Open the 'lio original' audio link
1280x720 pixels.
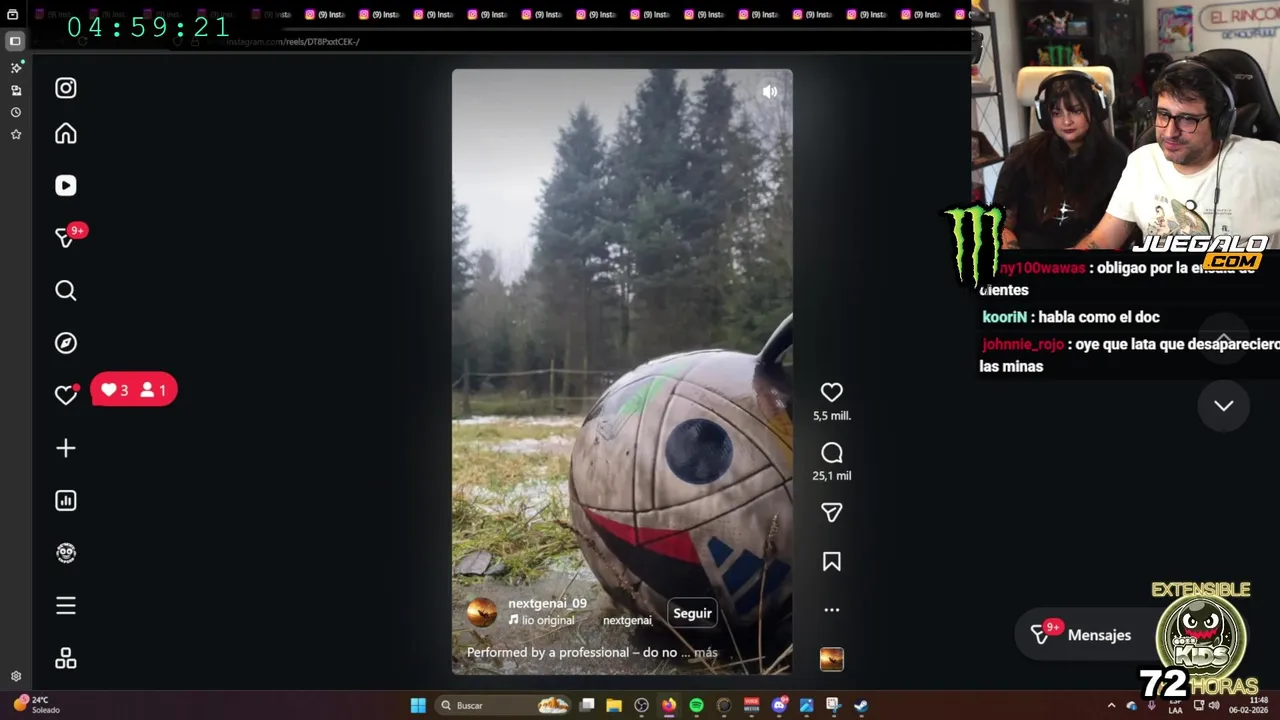[541, 620]
